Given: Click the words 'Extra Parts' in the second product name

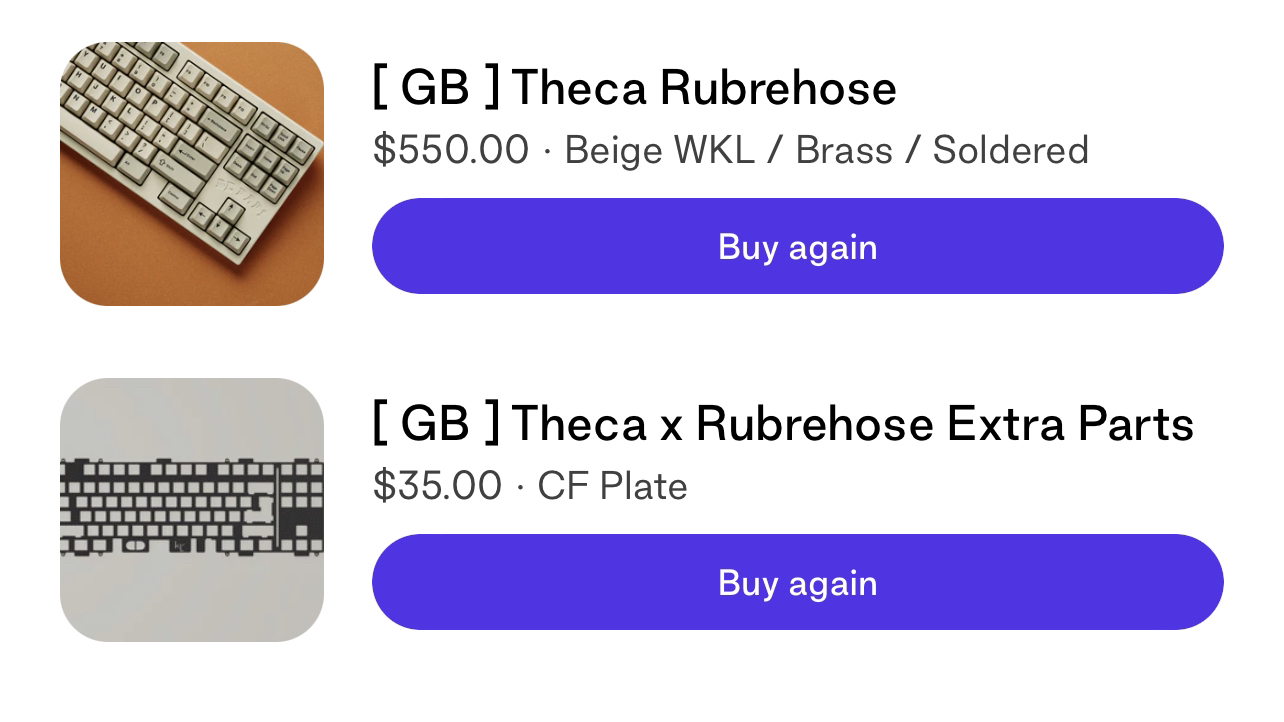Looking at the screenshot, I should (x=1070, y=424).
